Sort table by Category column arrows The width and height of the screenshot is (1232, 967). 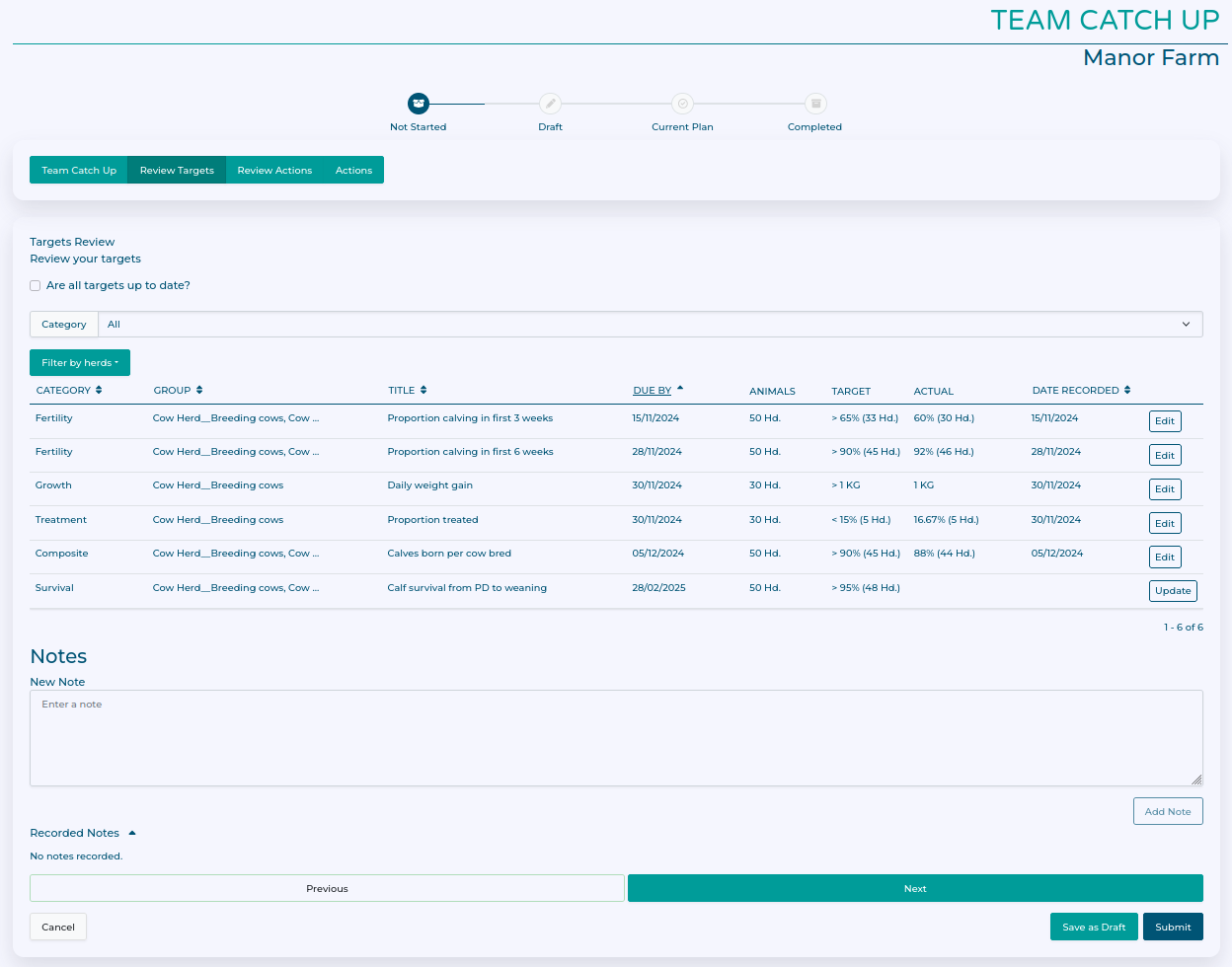[x=99, y=391]
